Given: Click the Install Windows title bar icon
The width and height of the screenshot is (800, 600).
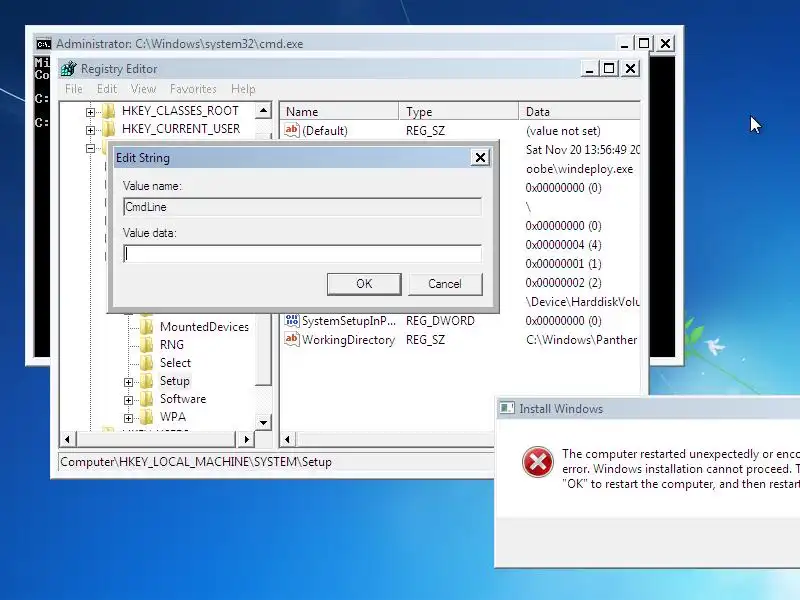Looking at the screenshot, I should 507,408.
